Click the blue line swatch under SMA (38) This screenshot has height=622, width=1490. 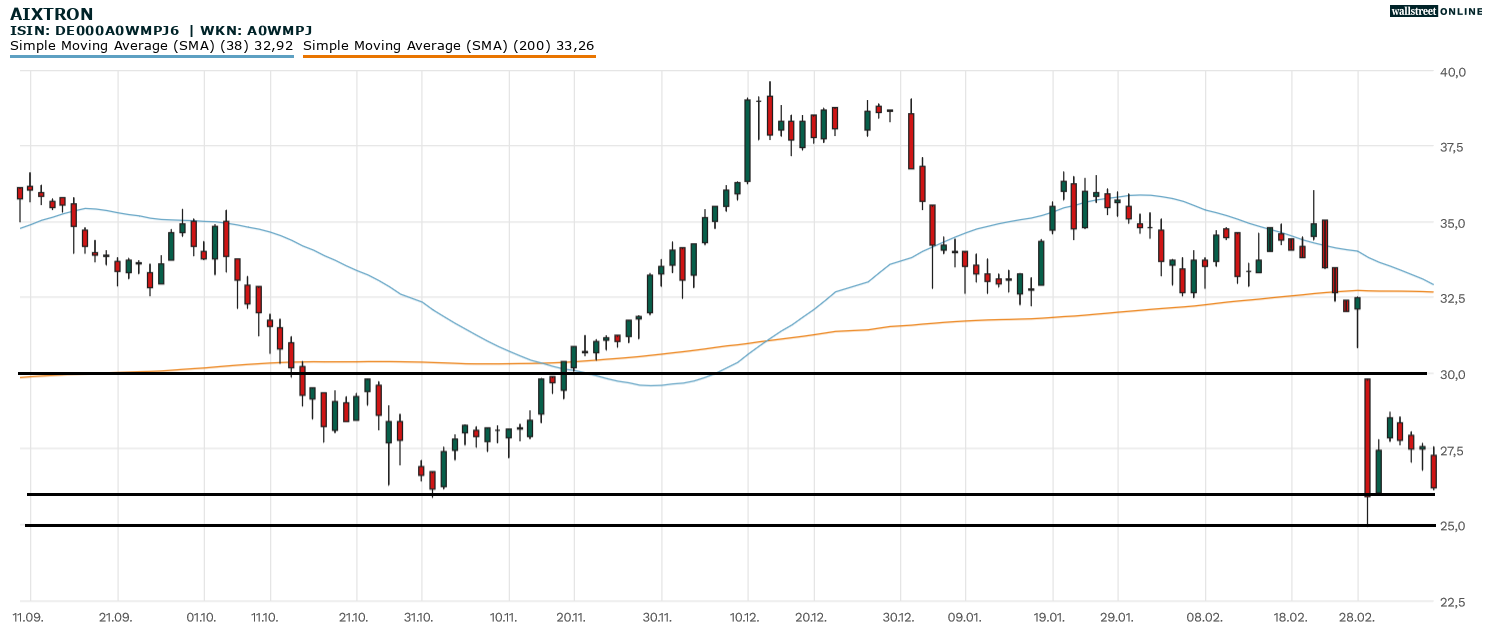[151, 56]
